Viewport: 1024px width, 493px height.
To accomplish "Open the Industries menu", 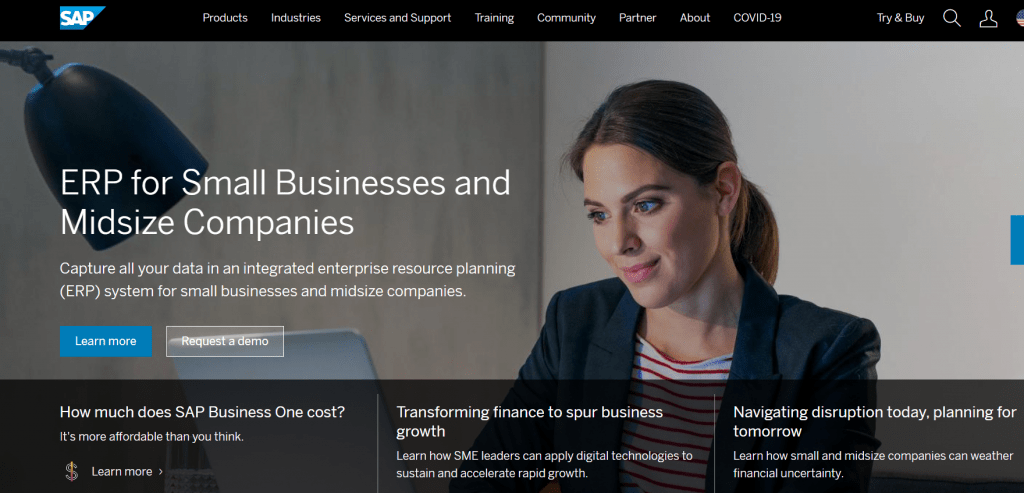I will (x=296, y=18).
